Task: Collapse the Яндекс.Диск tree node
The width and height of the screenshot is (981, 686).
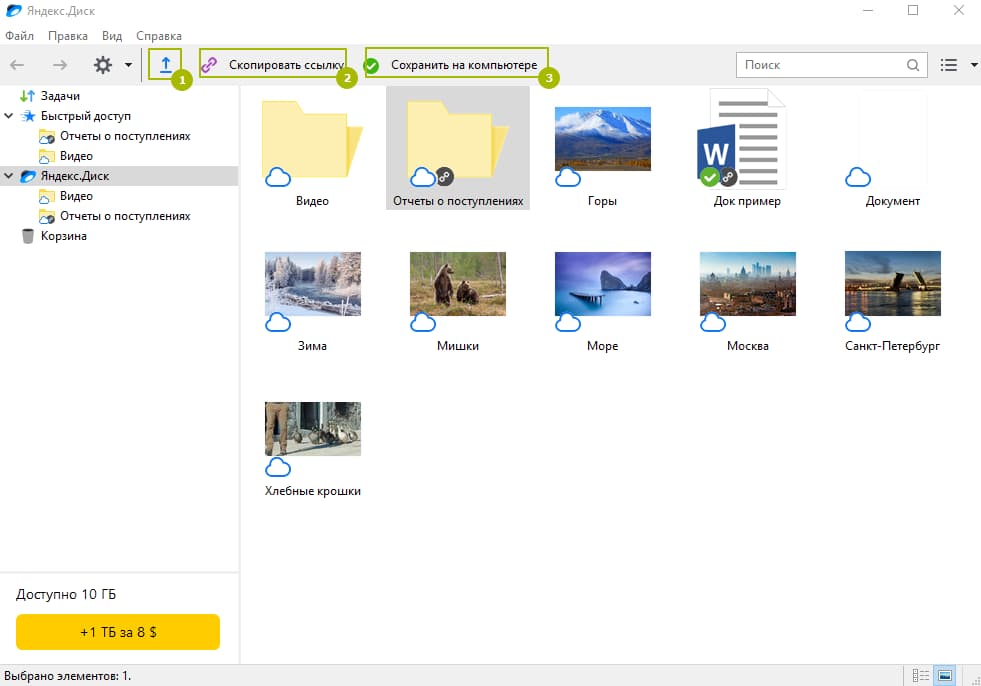Action: click(x=9, y=176)
